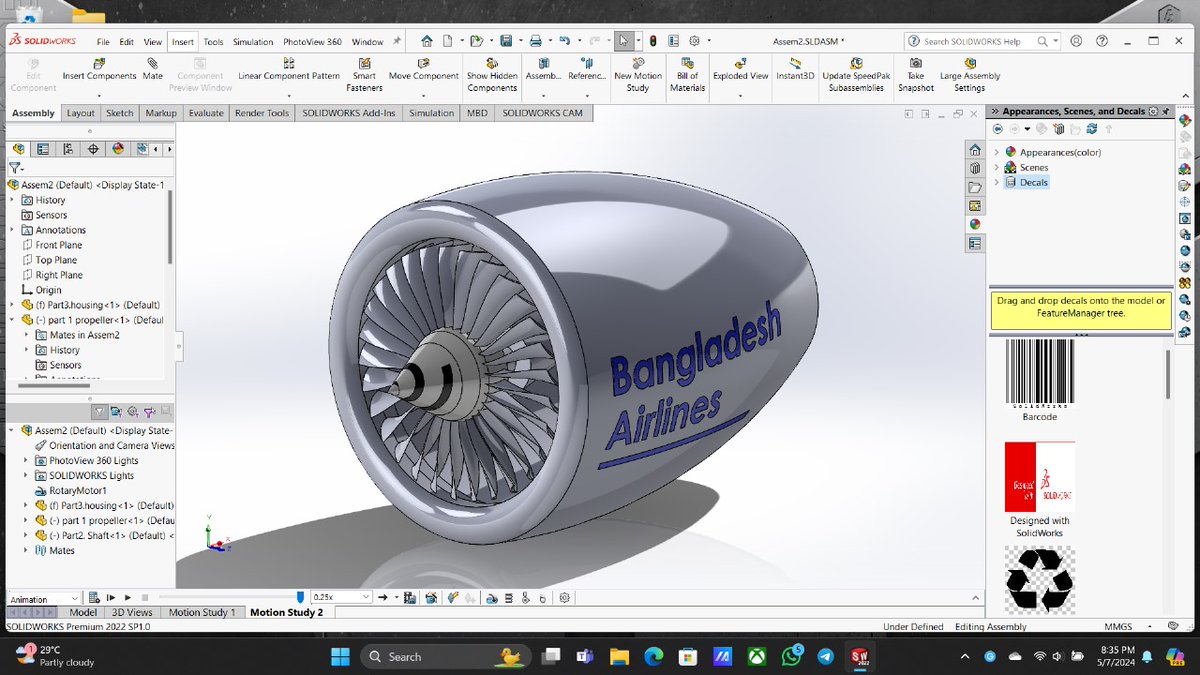
Task: Click the Save icon
Action: (x=506, y=41)
